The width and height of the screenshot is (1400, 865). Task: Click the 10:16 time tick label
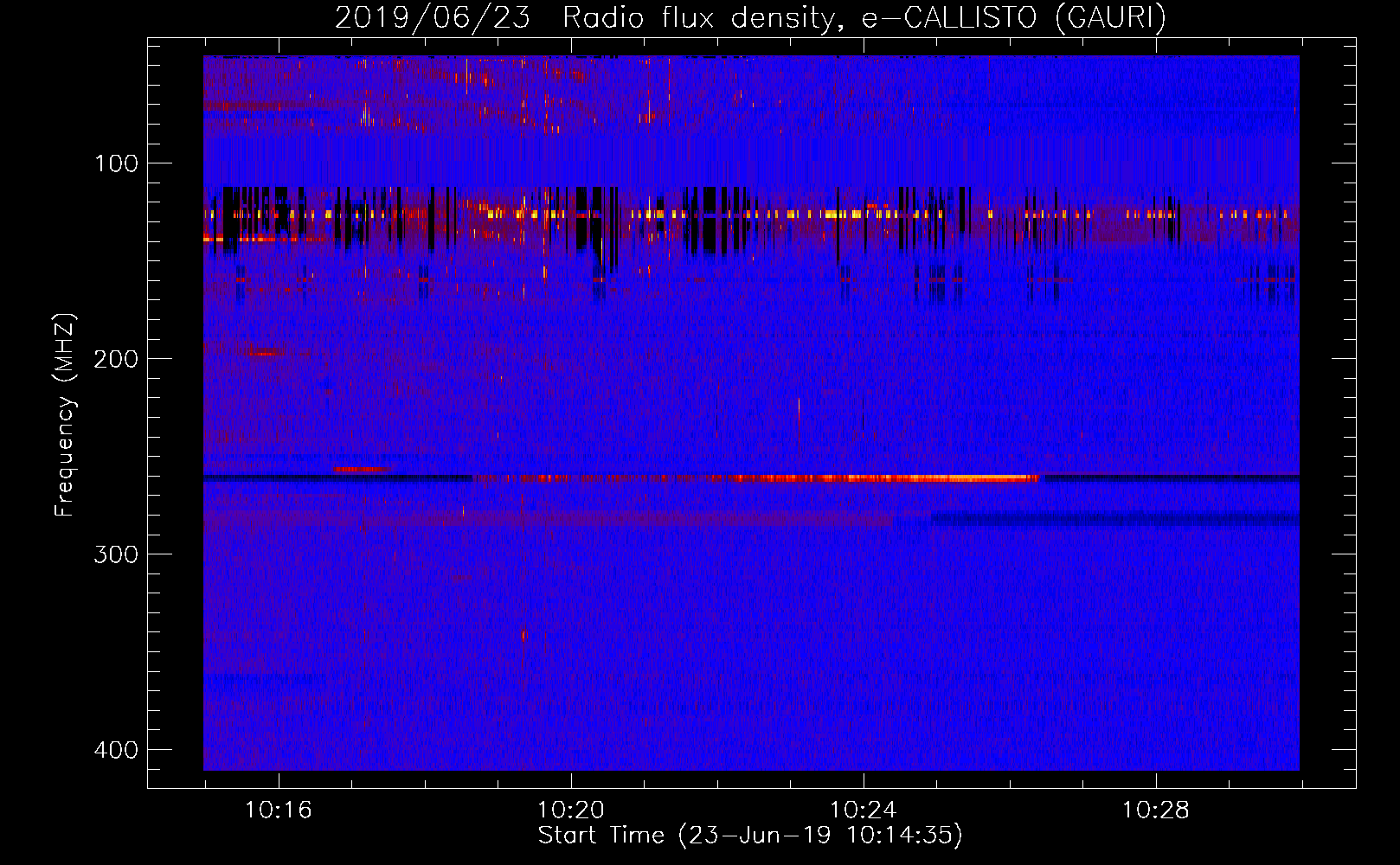coord(278,811)
